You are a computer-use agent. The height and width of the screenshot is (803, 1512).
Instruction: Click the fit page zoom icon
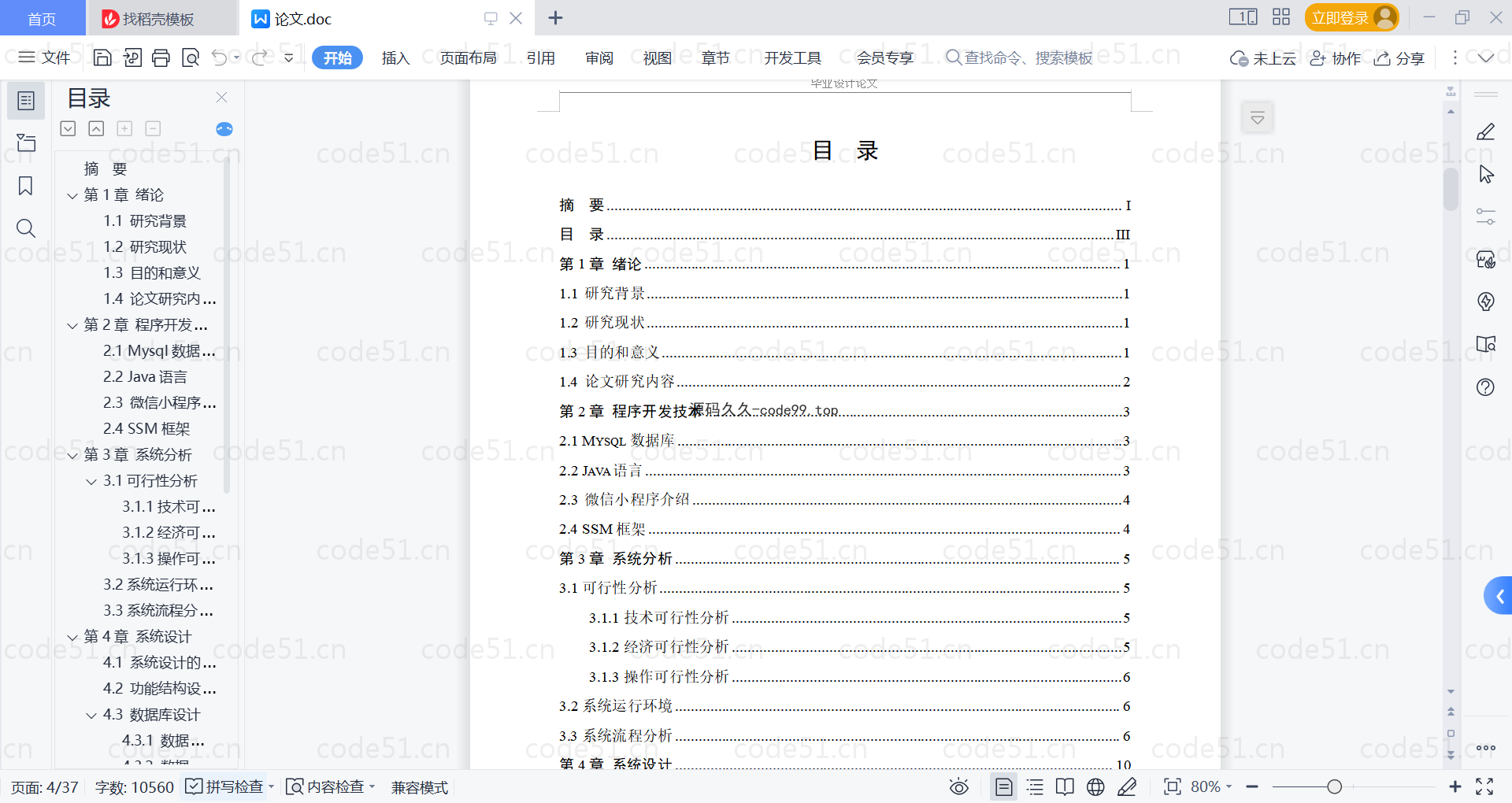[1172, 786]
